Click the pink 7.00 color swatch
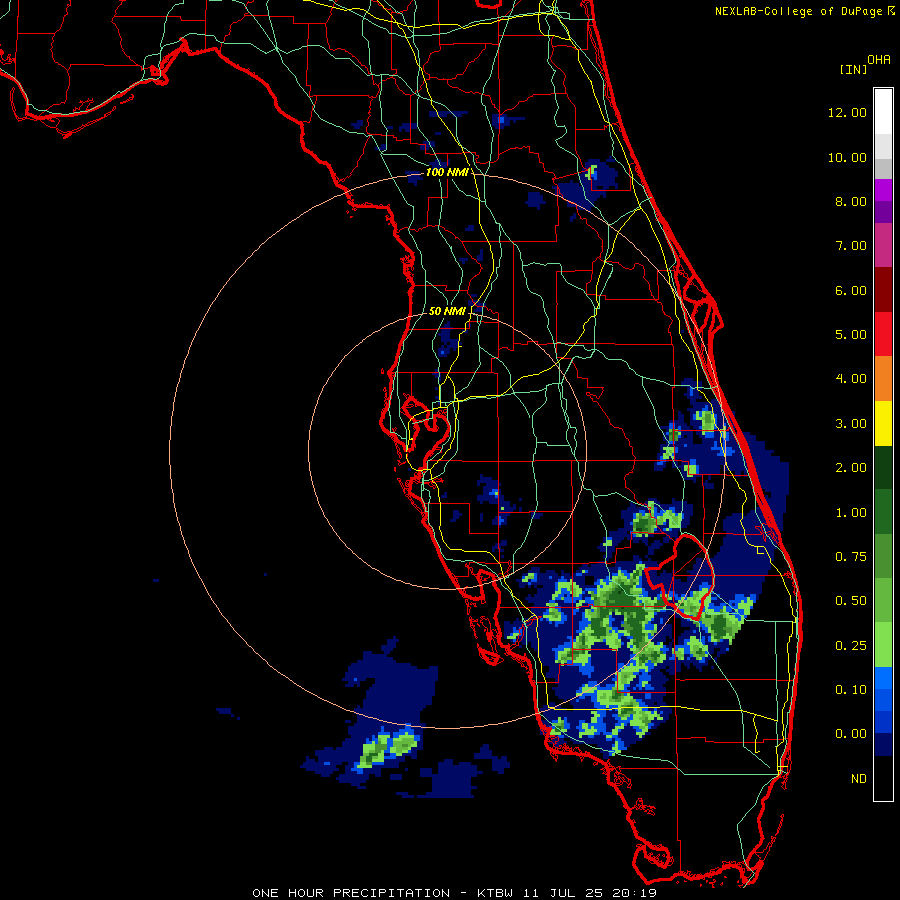This screenshot has width=900, height=900. pos(883,246)
